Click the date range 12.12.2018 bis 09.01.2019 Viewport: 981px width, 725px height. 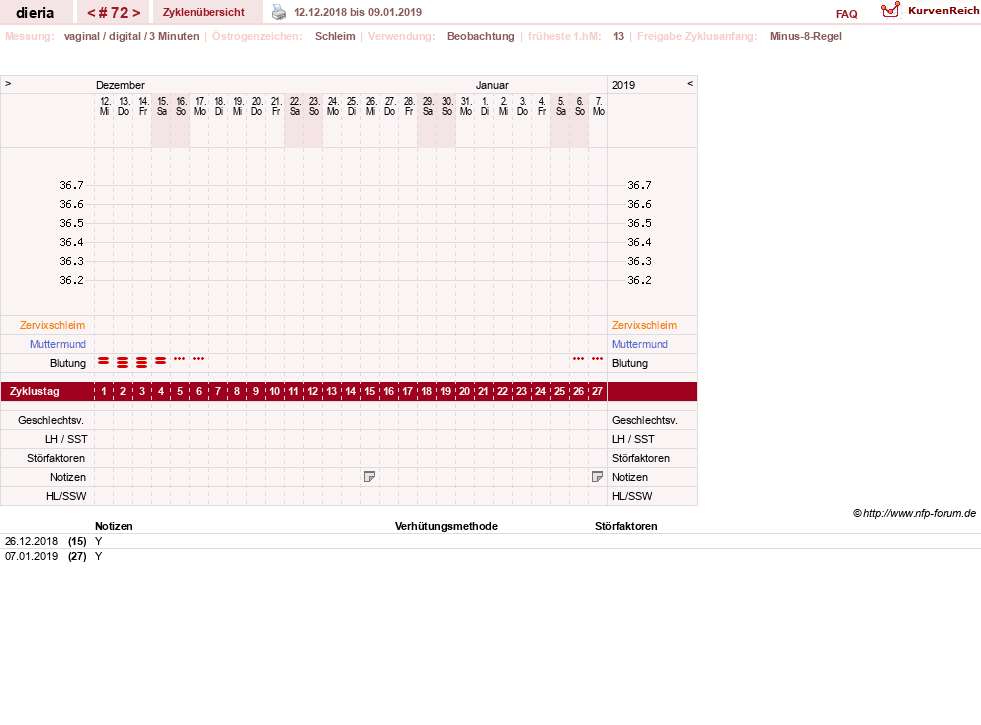tap(358, 13)
